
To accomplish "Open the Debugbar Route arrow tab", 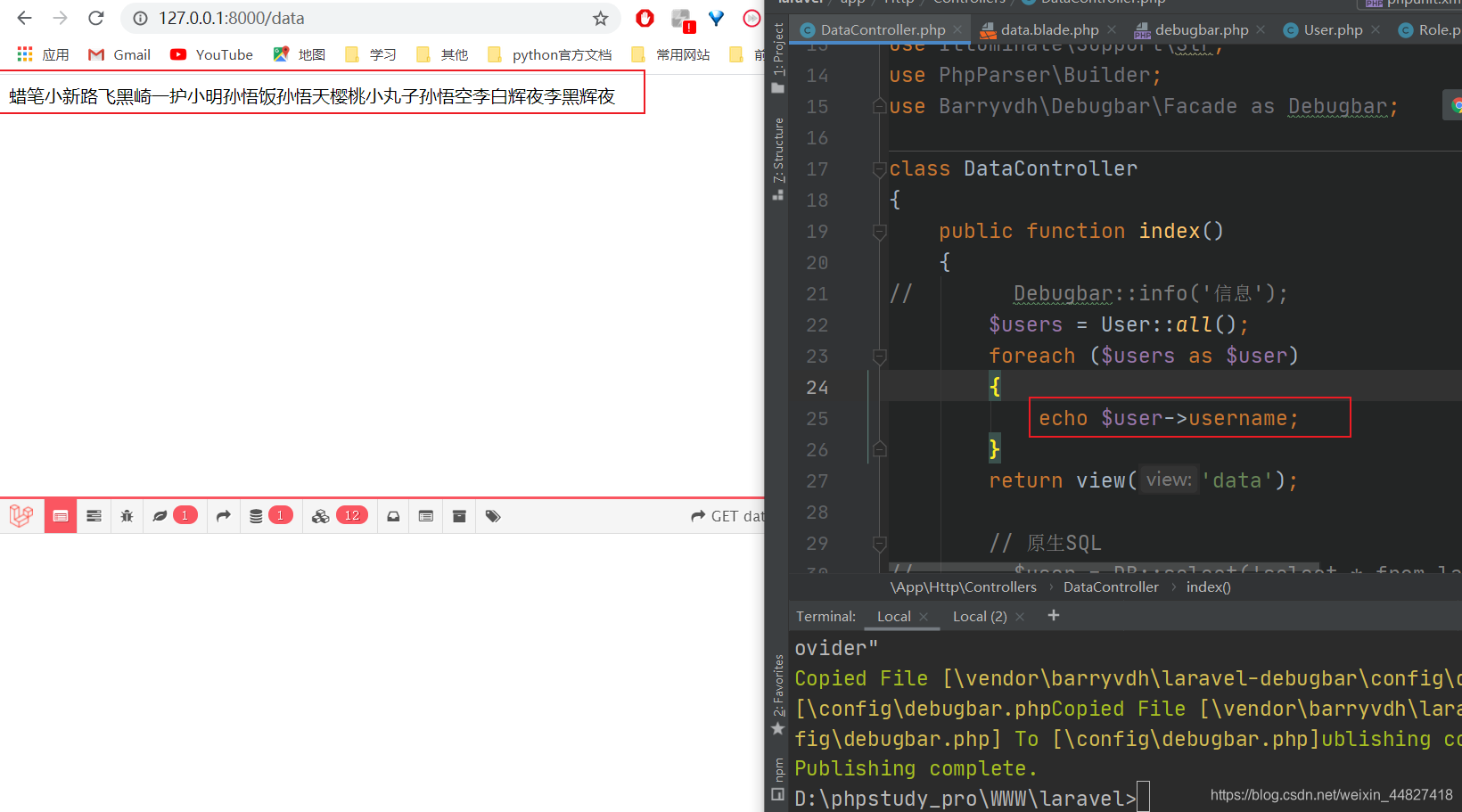I will coord(224,516).
